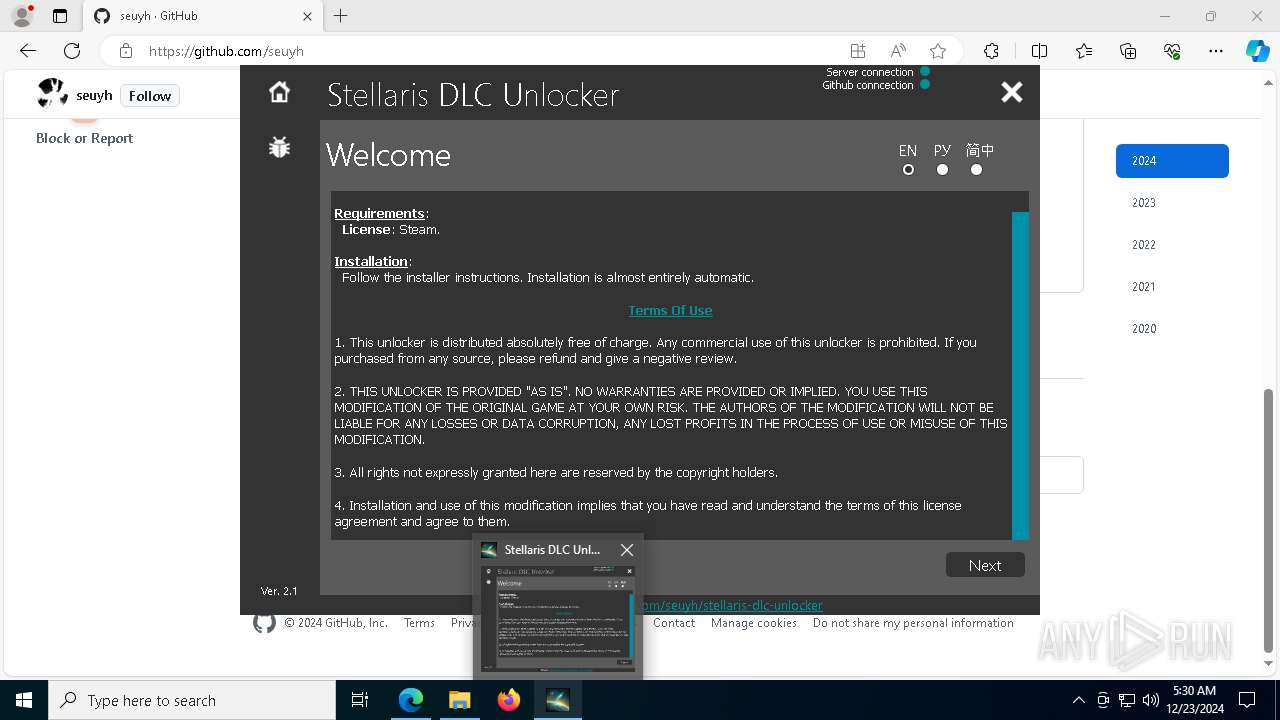The width and height of the screenshot is (1280, 720).
Task: Open the Edge tab actions menu
Action: pyautogui.click(x=60, y=16)
